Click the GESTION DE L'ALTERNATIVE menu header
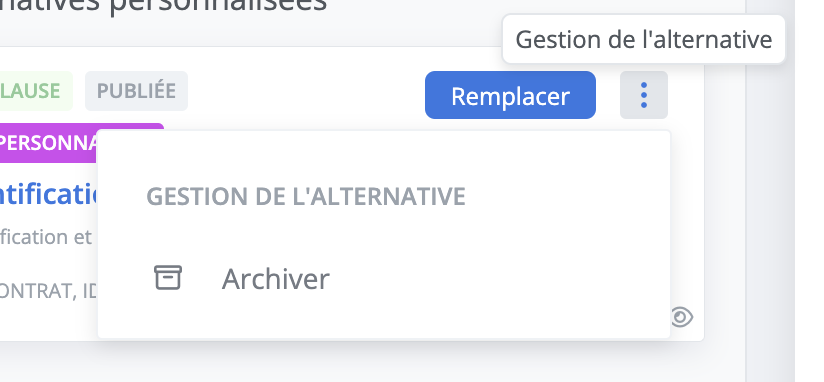Image resolution: width=824 pixels, height=382 pixels. pyautogui.click(x=306, y=197)
